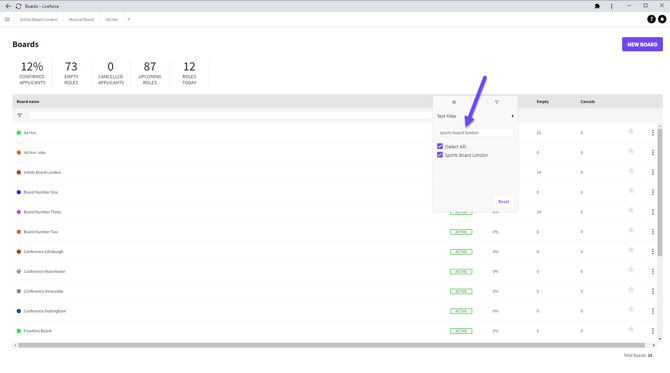This screenshot has height=373, width=670.
Task: Click the NEW BOARD button
Action: [x=642, y=44]
